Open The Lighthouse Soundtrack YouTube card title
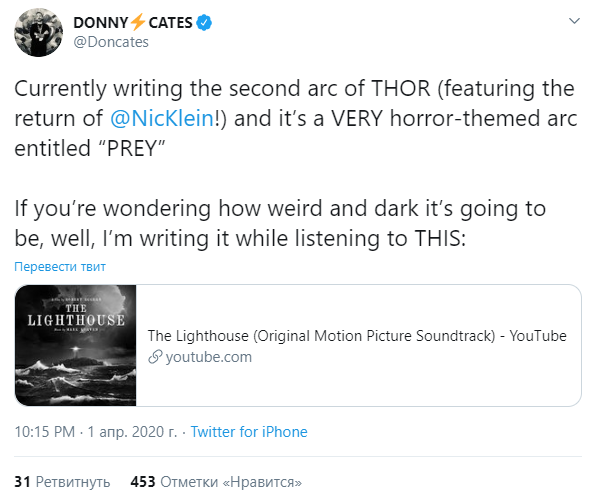The height and width of the screenshot is (501, 596). pos(357,336)
